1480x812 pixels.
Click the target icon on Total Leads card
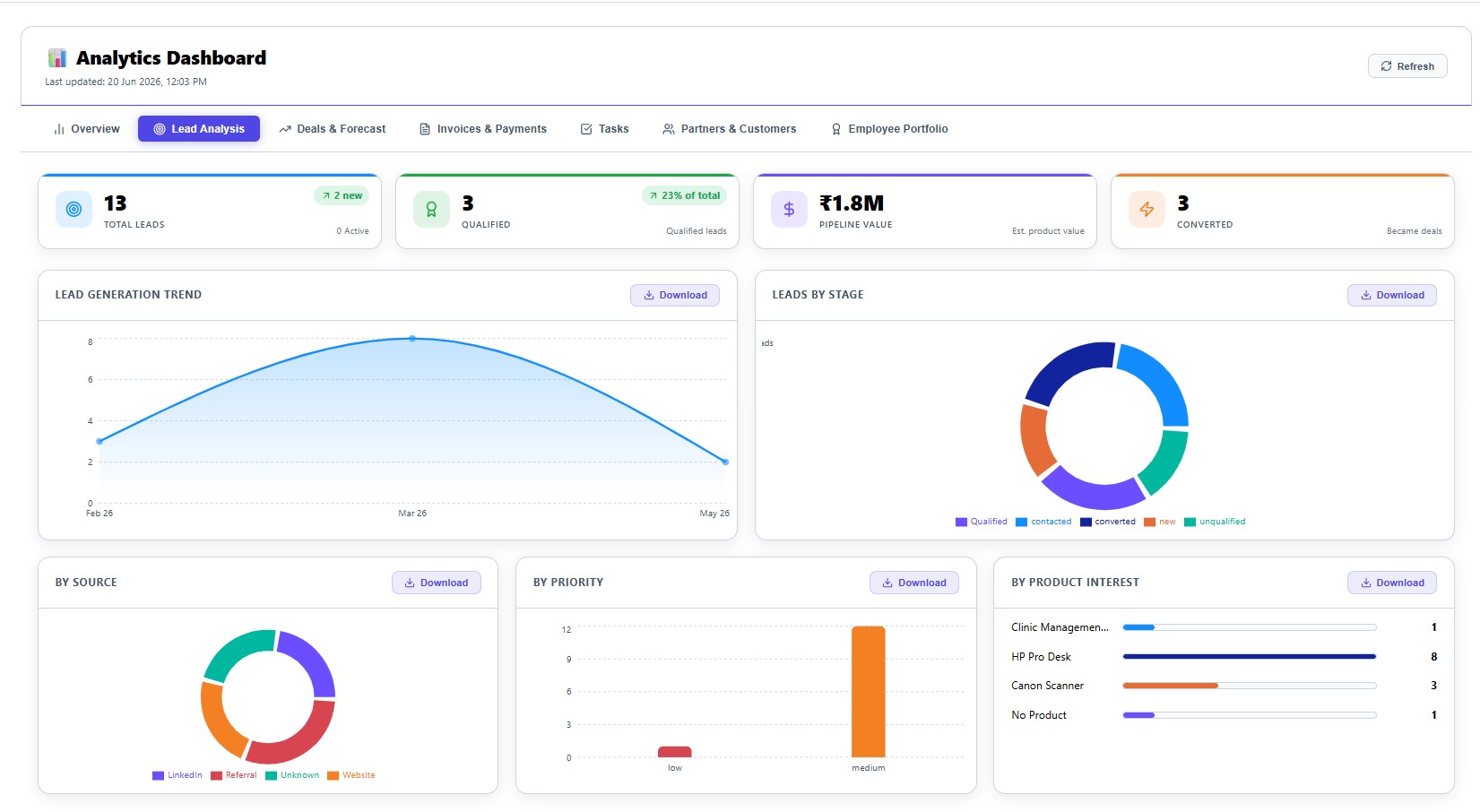[x=74, y=209]
